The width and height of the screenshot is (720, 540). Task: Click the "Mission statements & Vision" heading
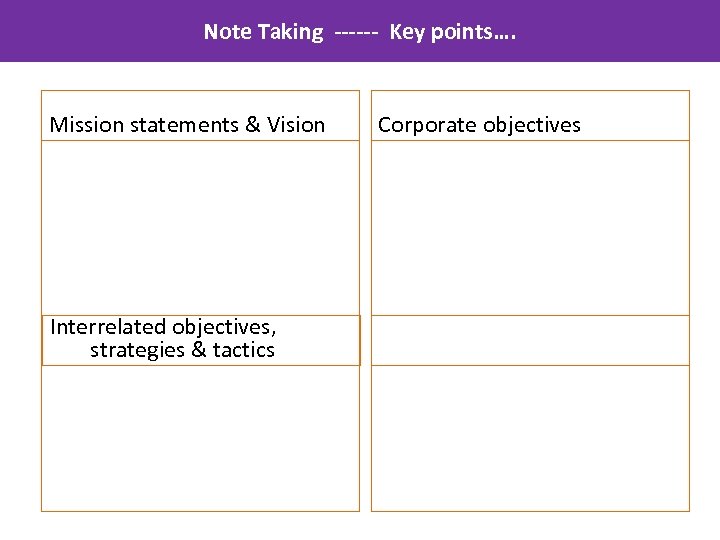[187, 125]
